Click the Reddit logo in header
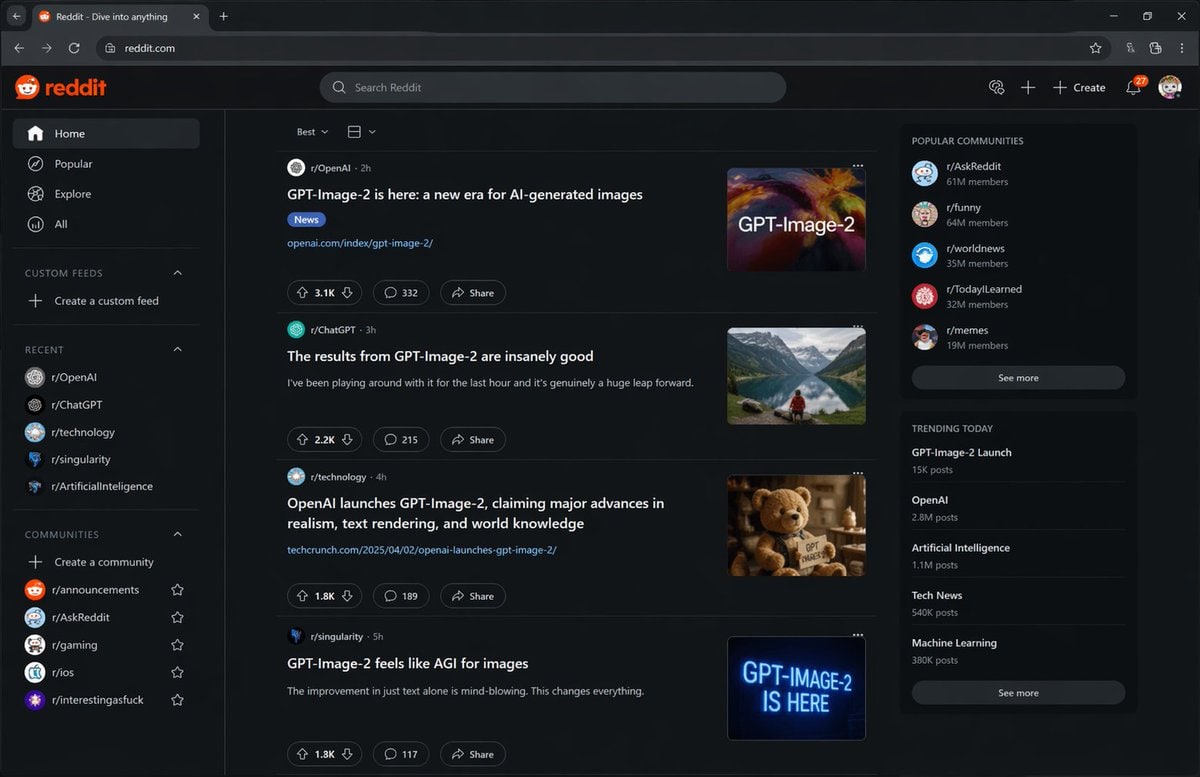This screenshot has height=777, width=1200. (61, 88)
